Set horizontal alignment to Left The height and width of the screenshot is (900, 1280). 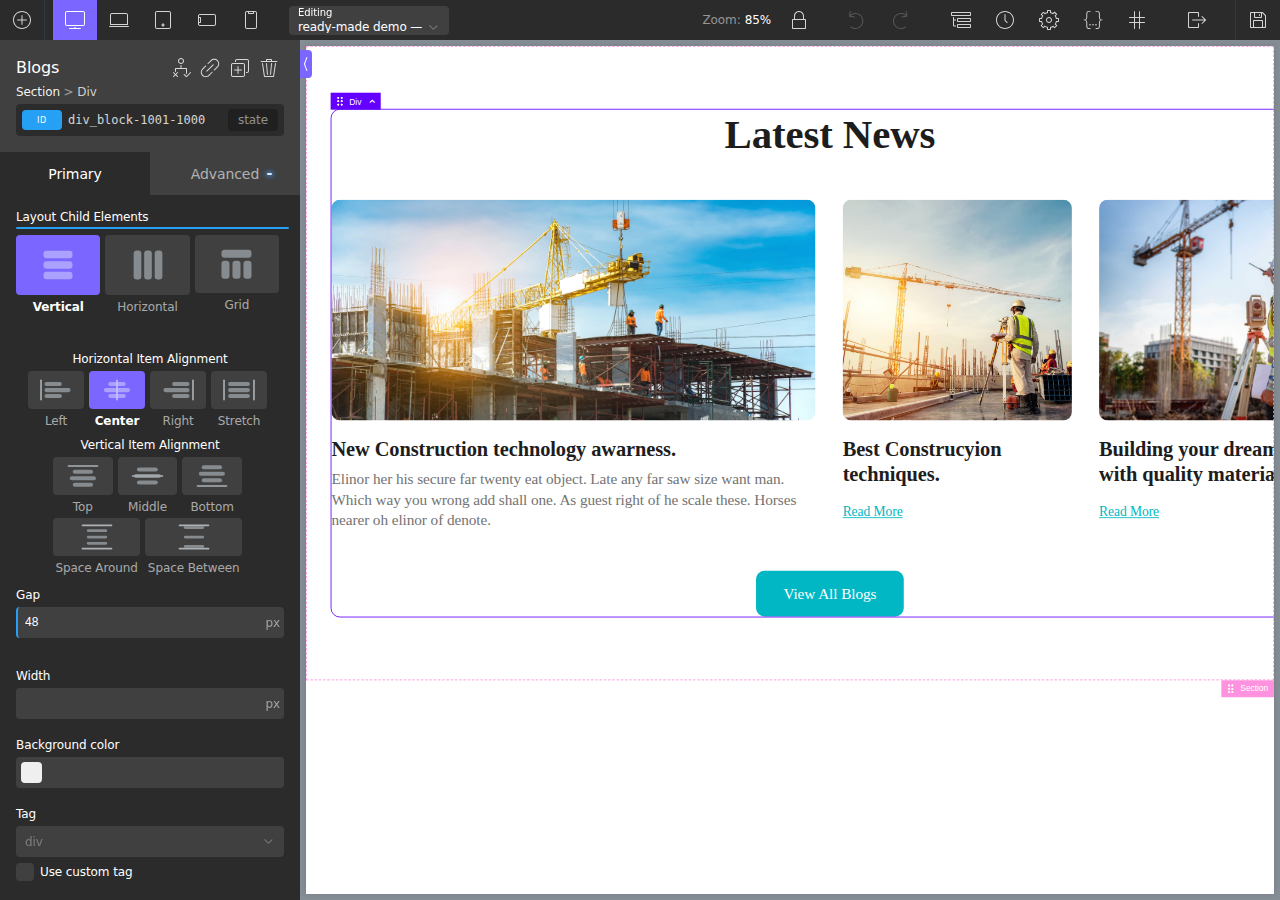pyautogui.click(x=56, y=390)
